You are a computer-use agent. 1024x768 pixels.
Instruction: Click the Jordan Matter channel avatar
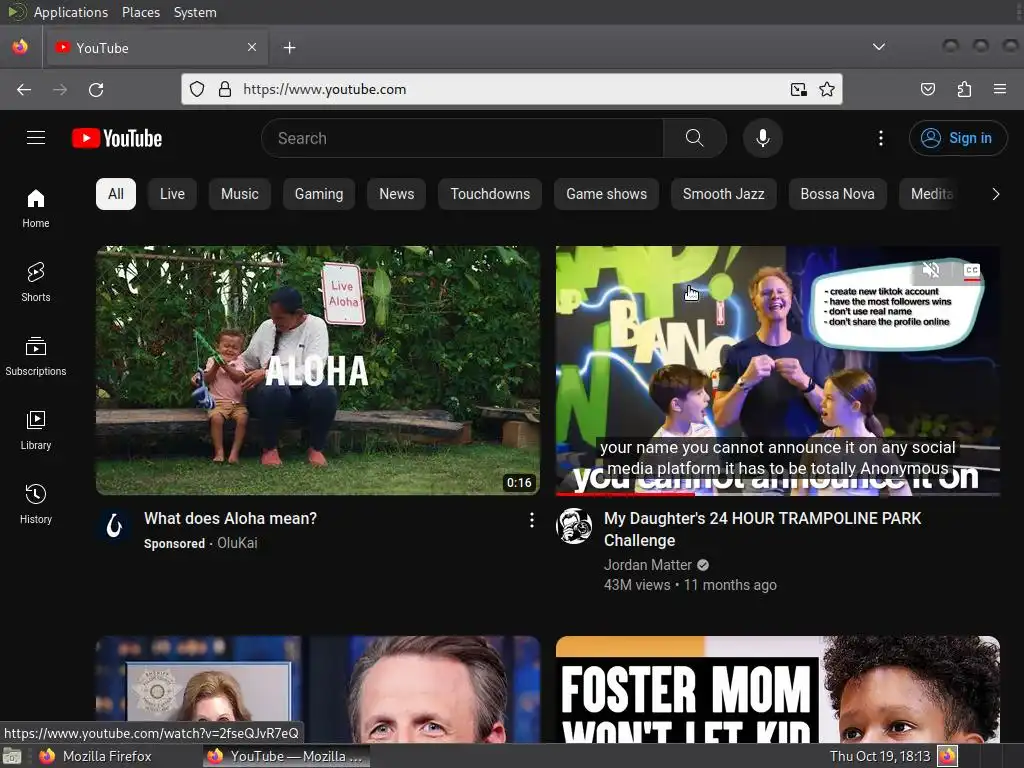pos(574,526)
